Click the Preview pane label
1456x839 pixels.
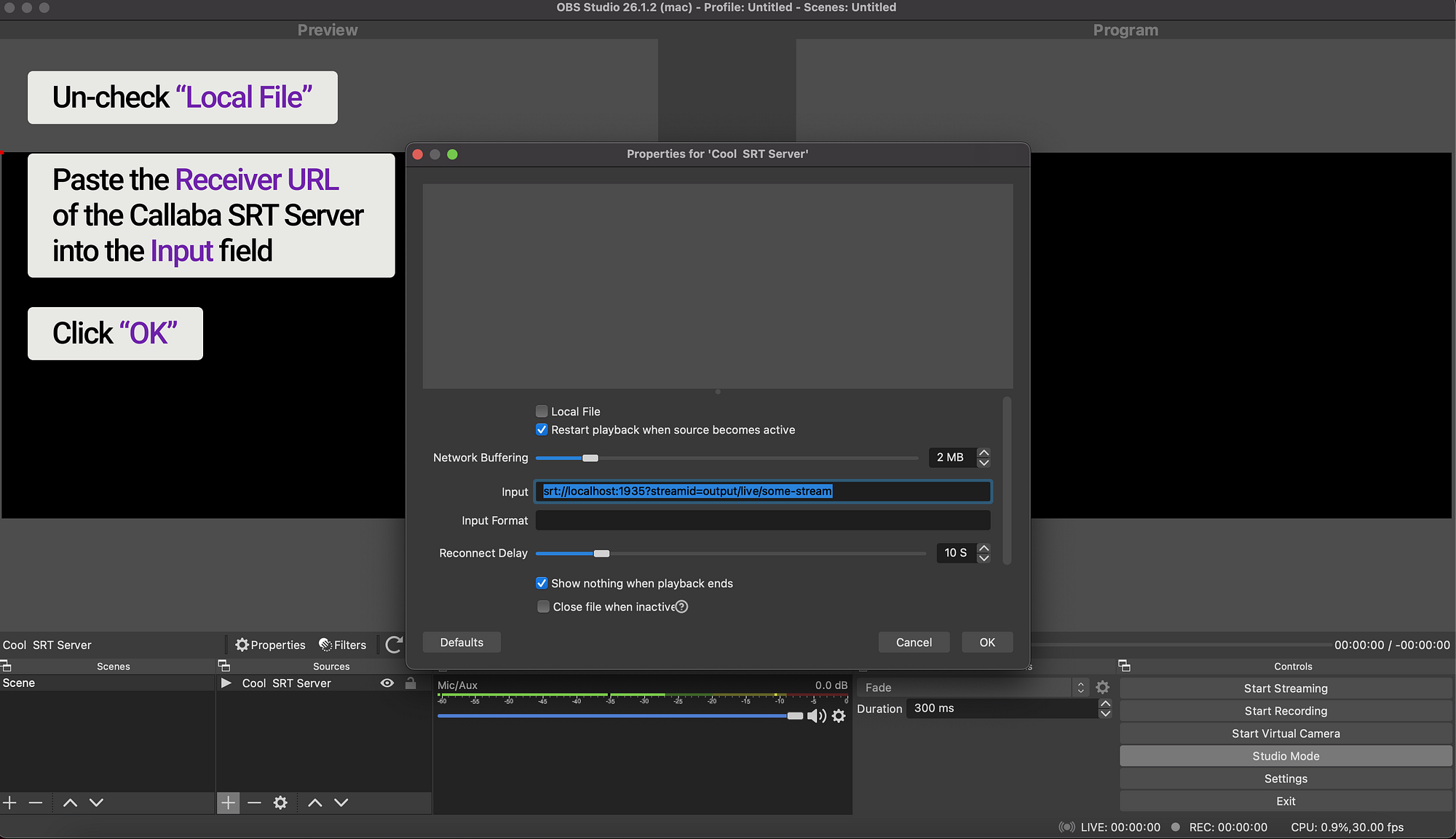328,30
